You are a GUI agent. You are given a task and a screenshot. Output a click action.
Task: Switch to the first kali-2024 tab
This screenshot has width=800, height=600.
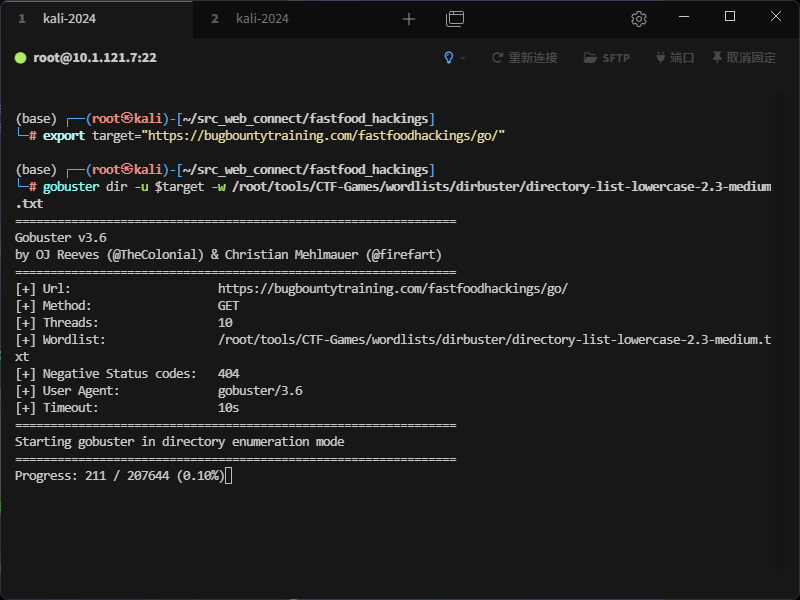pos(70,19)
